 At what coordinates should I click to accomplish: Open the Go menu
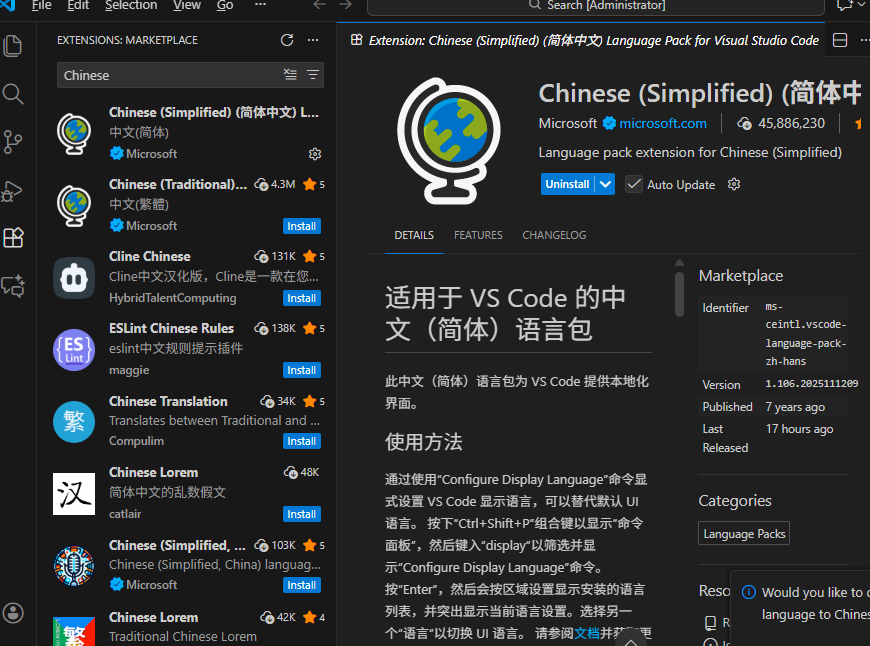(x=225, y=5)
